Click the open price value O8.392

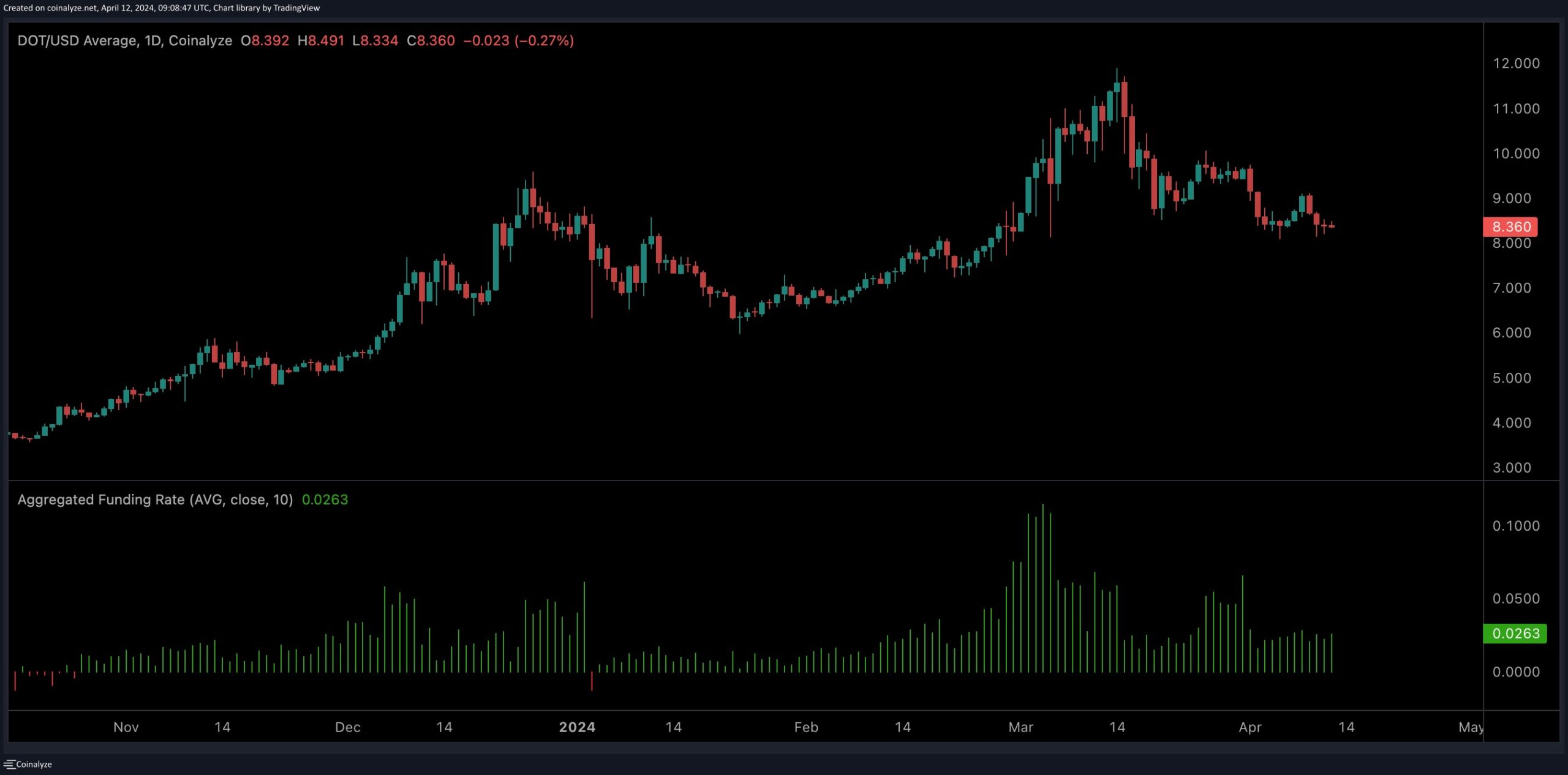[265, 40]
